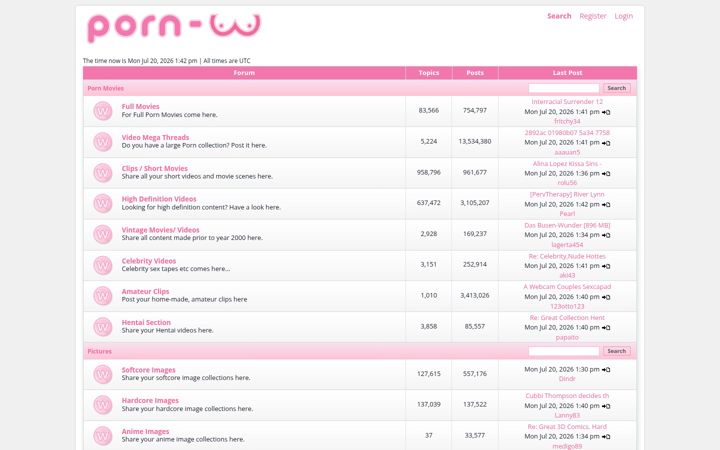720x450 pixels.
Task: Open user profile papaito
Action: (567, 338)
